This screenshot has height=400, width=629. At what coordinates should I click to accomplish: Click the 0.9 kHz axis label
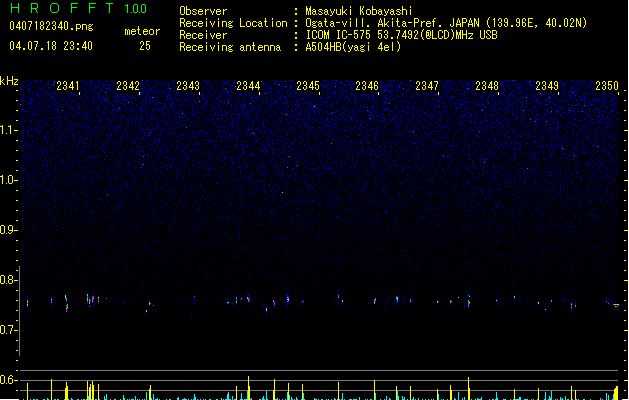click(x=8, y=230)
